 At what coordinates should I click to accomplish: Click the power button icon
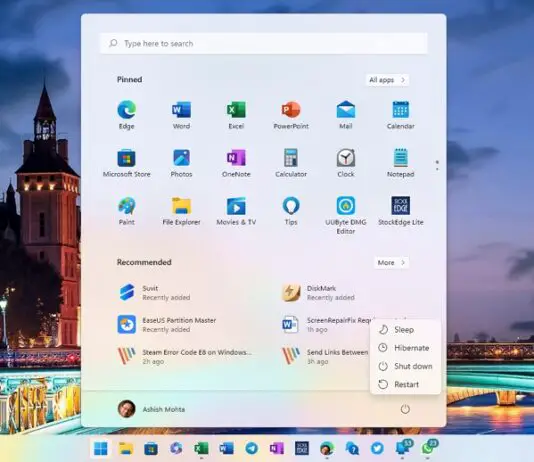click(405, 409)
